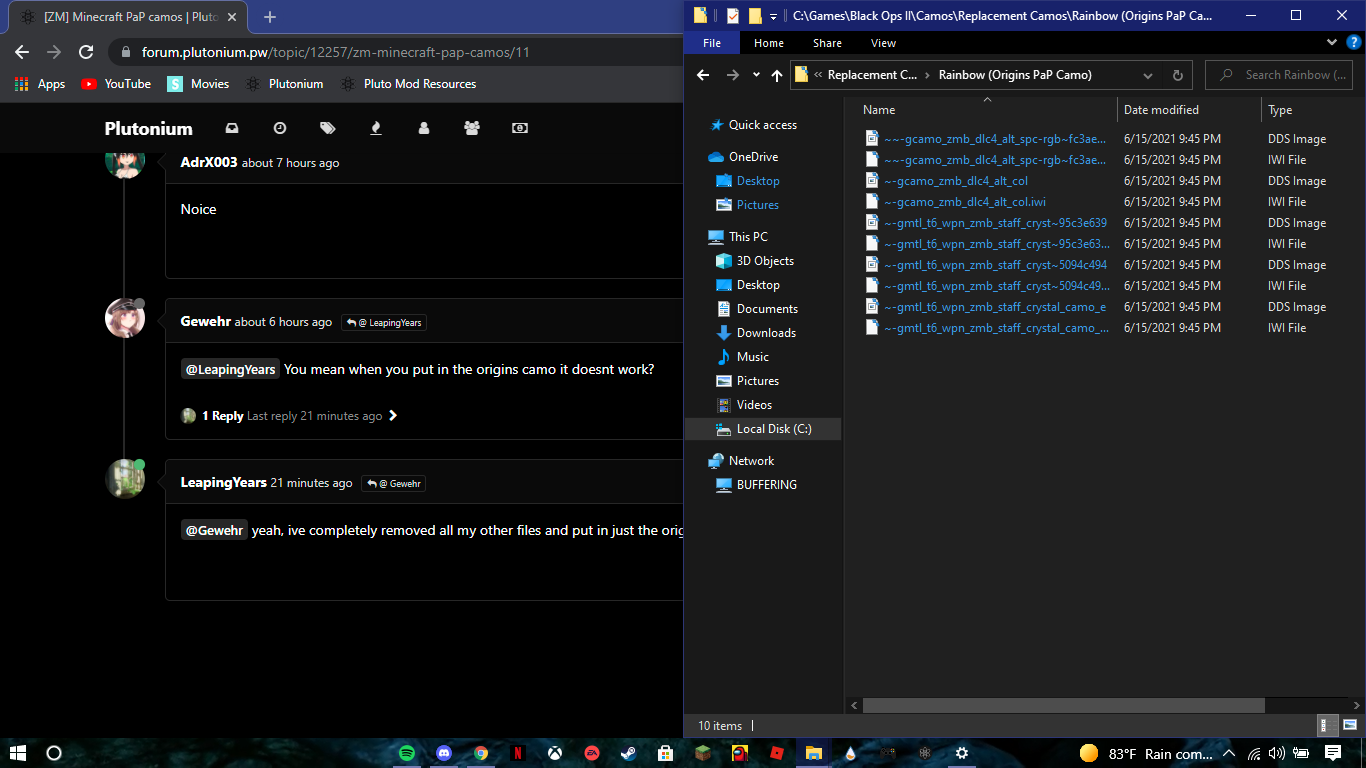Click Replacement C... breadcrumb segment
Viewport: 1366px width, 768px height.
[x=871, y=75]
